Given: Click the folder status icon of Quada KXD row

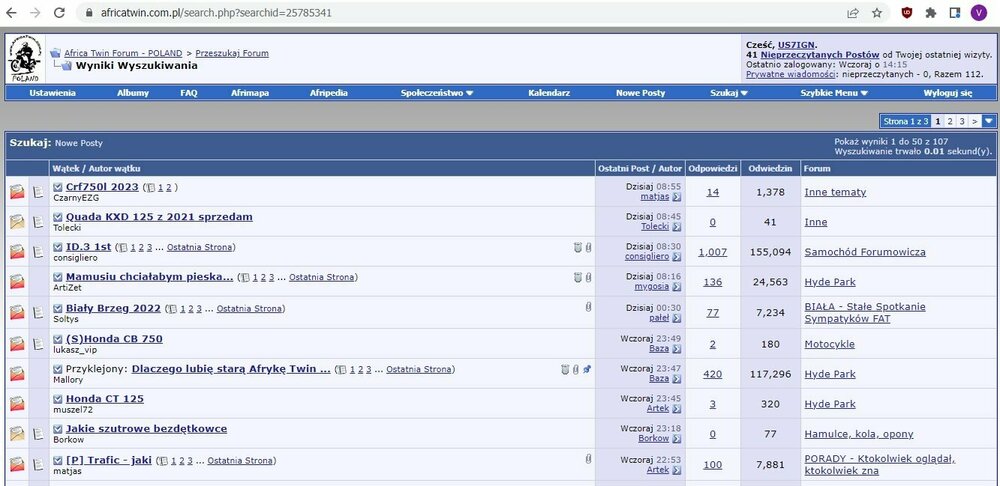Looking at the screenshot, I should (x=17, y=221).
